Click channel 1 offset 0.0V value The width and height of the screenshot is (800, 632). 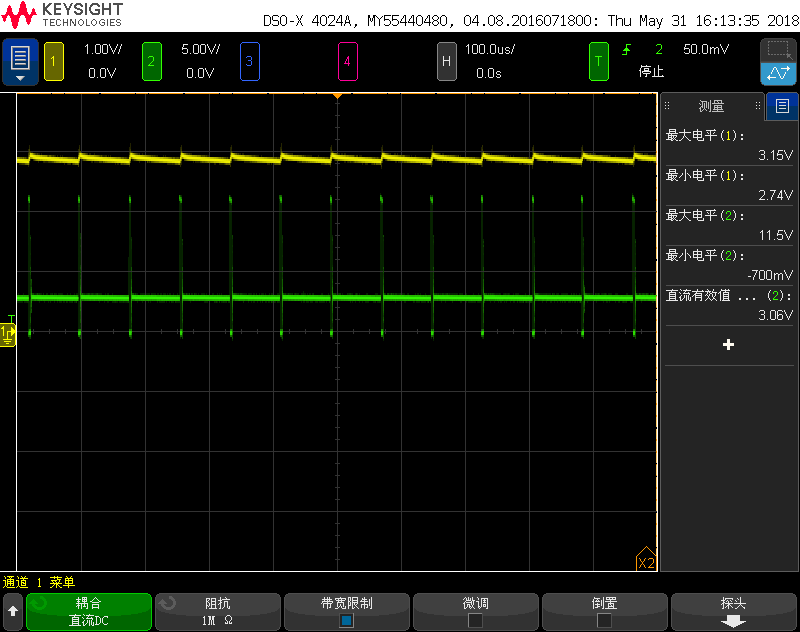pyautogui.click(x=102, y=73)
